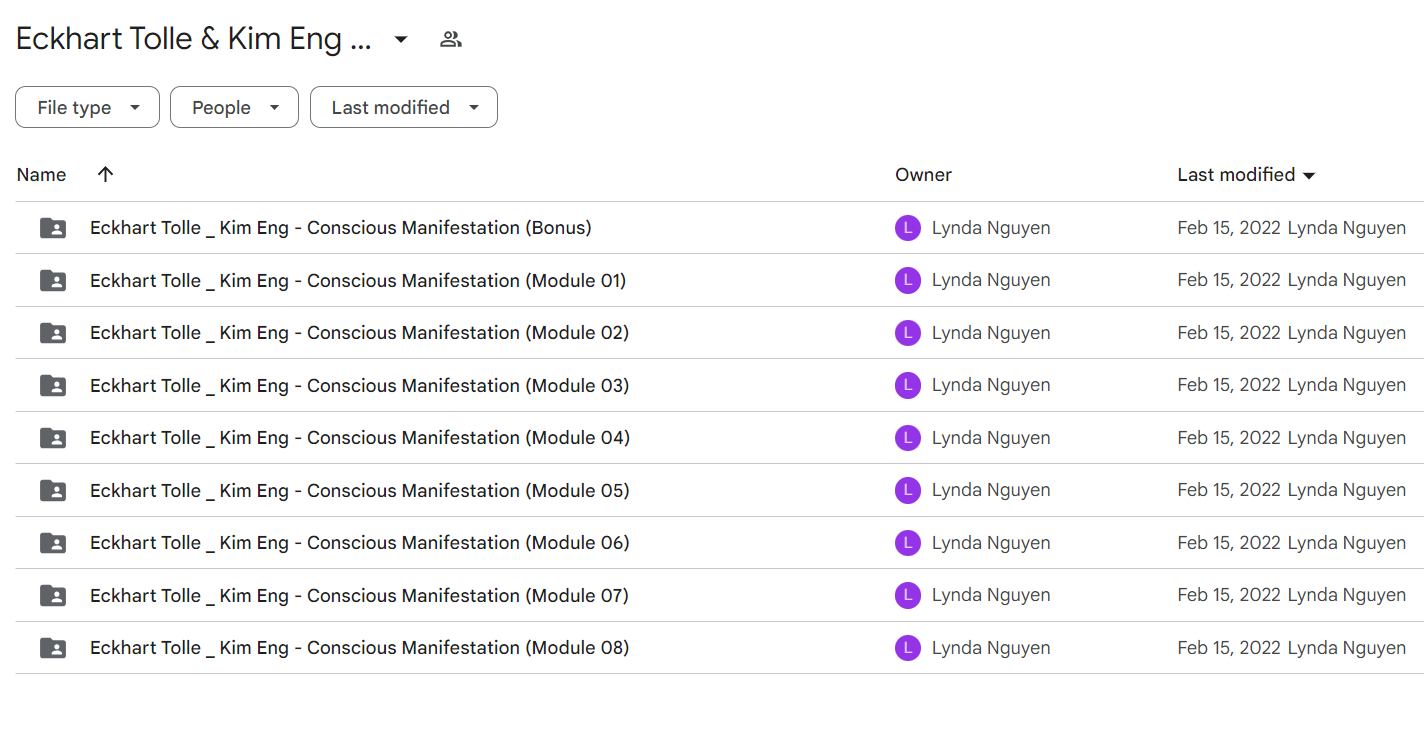Select the Conscious Manifestation (Module 06) folder name
This screenshot has height=731, width=1424.
[x=360, y=543]
